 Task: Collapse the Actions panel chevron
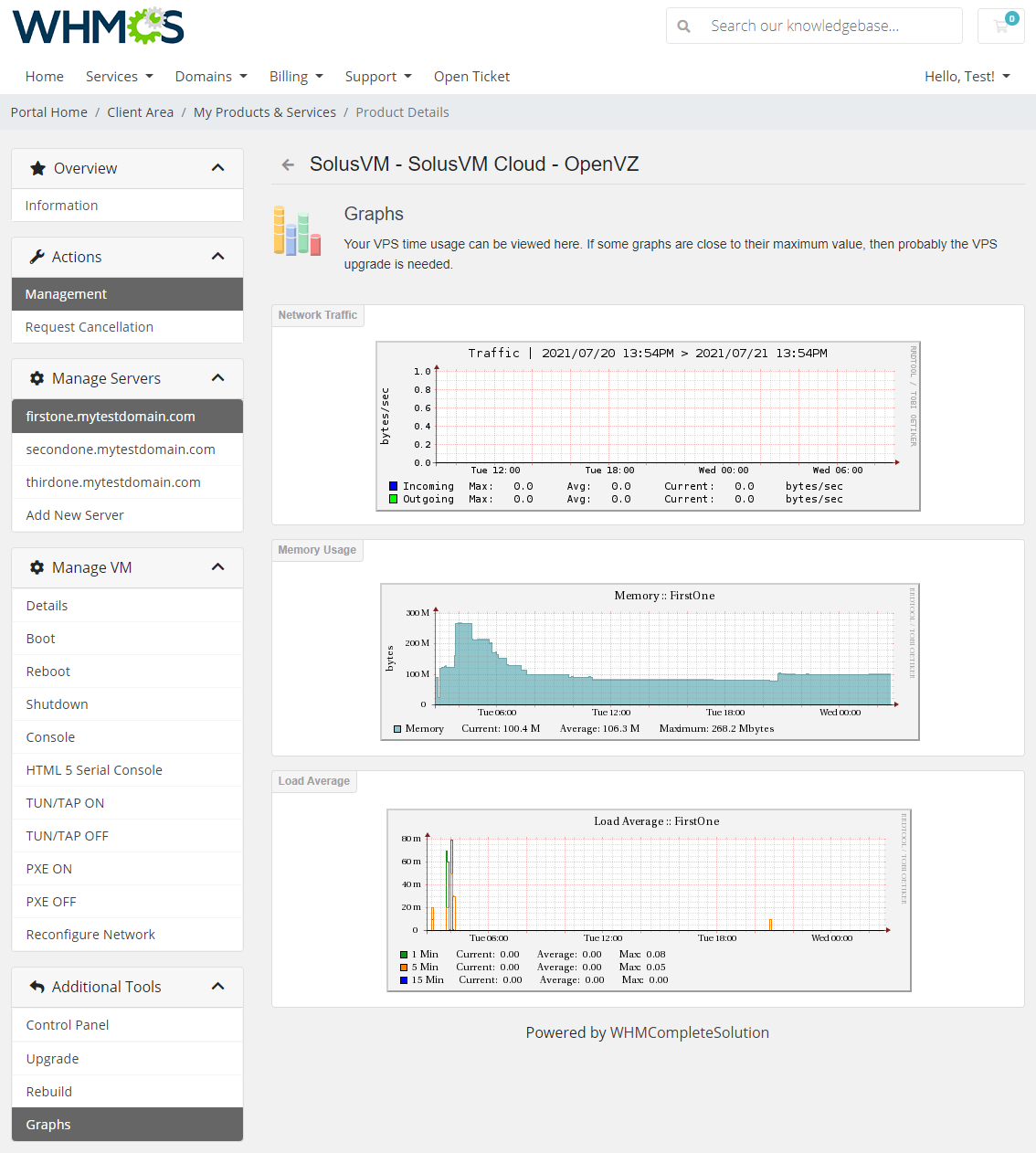217,257
